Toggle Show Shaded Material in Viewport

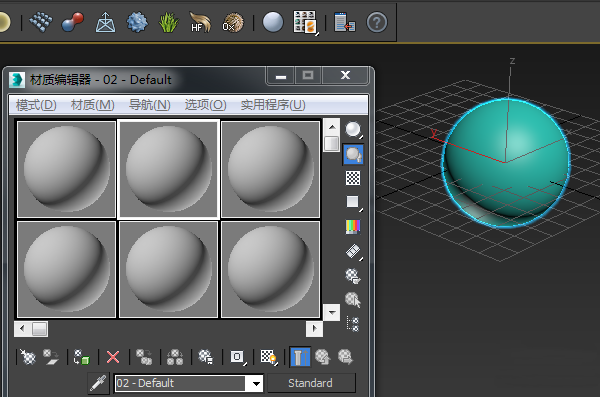click(269, 357)
